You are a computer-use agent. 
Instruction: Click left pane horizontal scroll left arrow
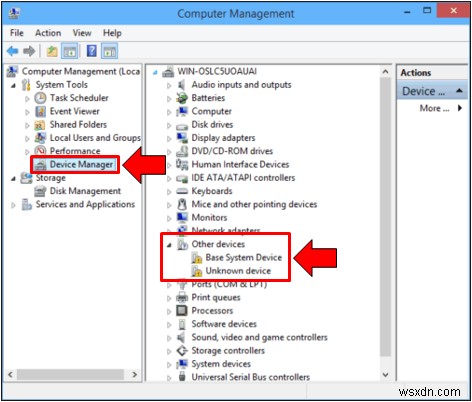coord(10,374)
